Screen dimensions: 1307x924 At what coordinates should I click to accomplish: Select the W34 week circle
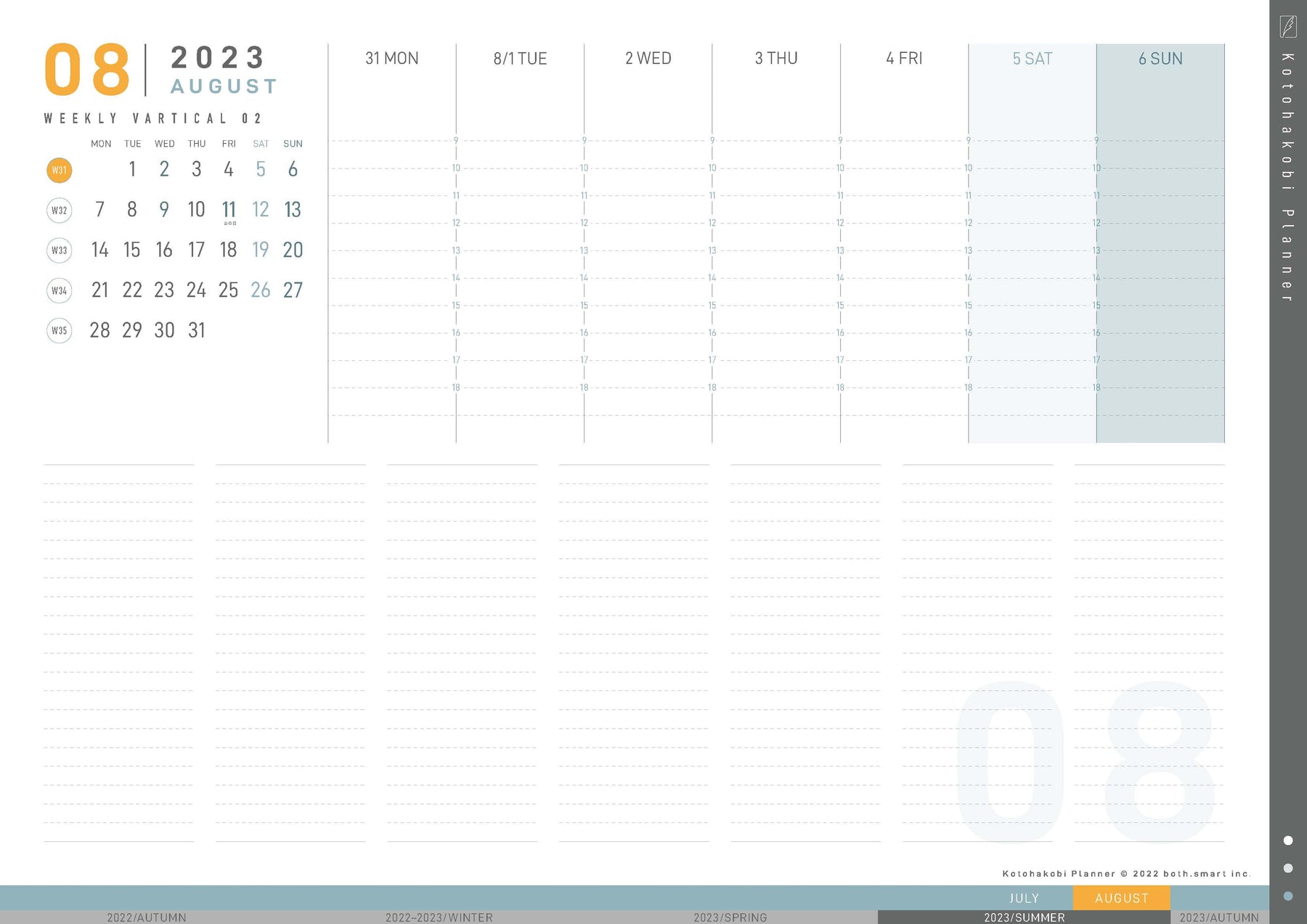[60, 290]
